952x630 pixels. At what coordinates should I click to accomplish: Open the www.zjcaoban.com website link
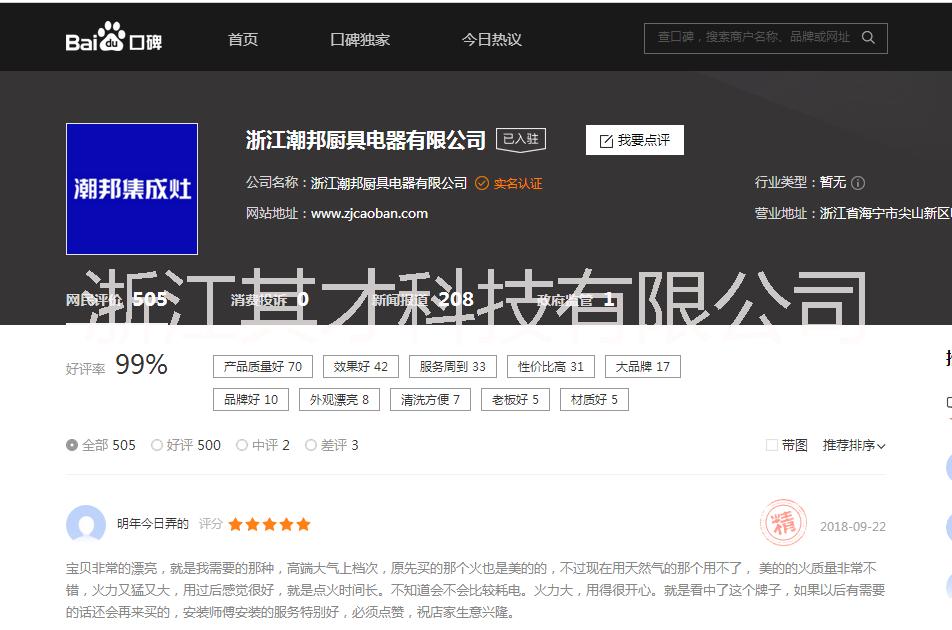pyautogui.click(x=369, y=214)
